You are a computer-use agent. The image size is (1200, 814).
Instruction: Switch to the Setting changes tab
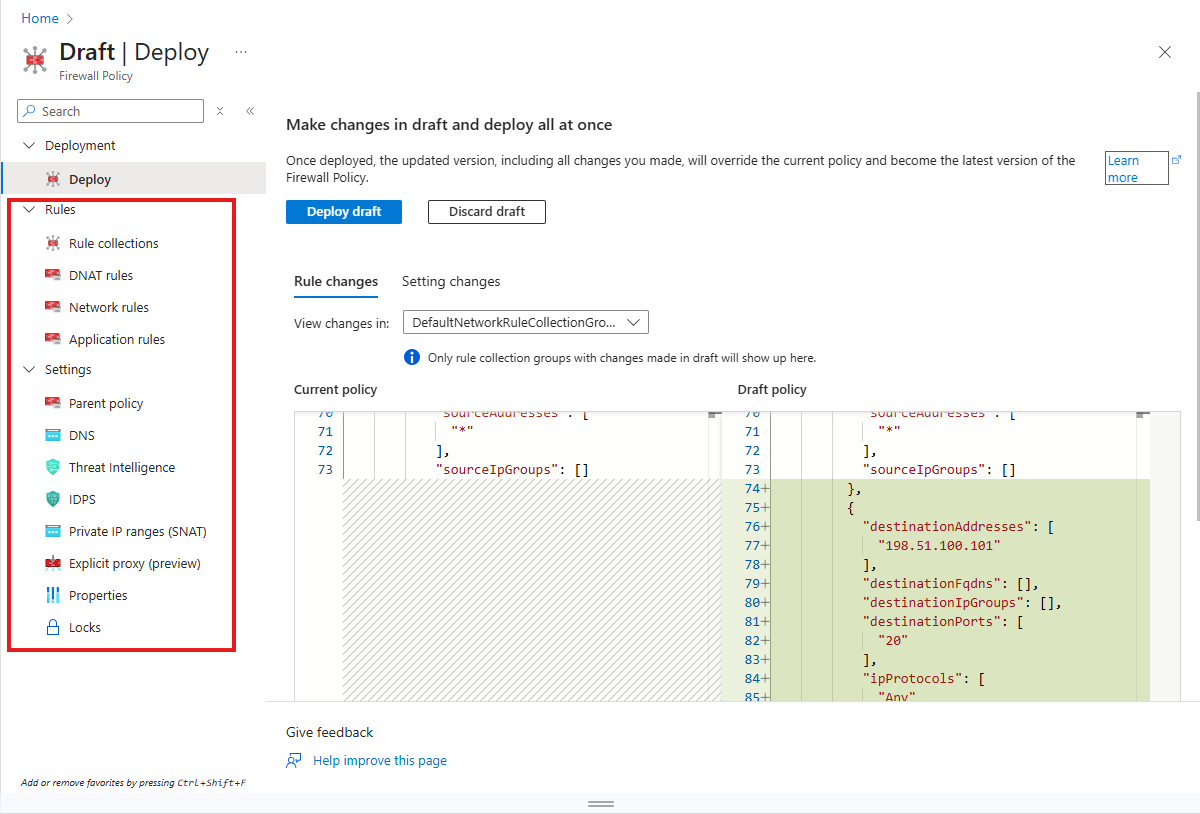[451, 281]
